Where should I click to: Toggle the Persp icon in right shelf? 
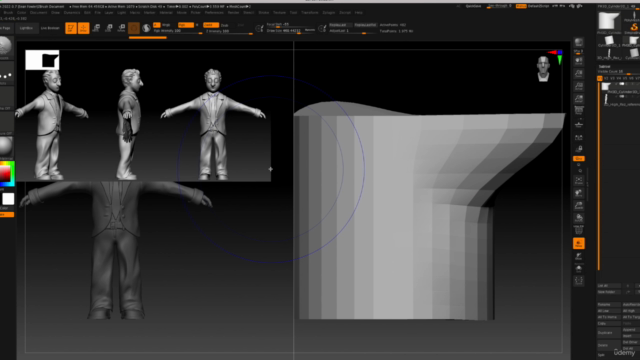tap(578, 110)
